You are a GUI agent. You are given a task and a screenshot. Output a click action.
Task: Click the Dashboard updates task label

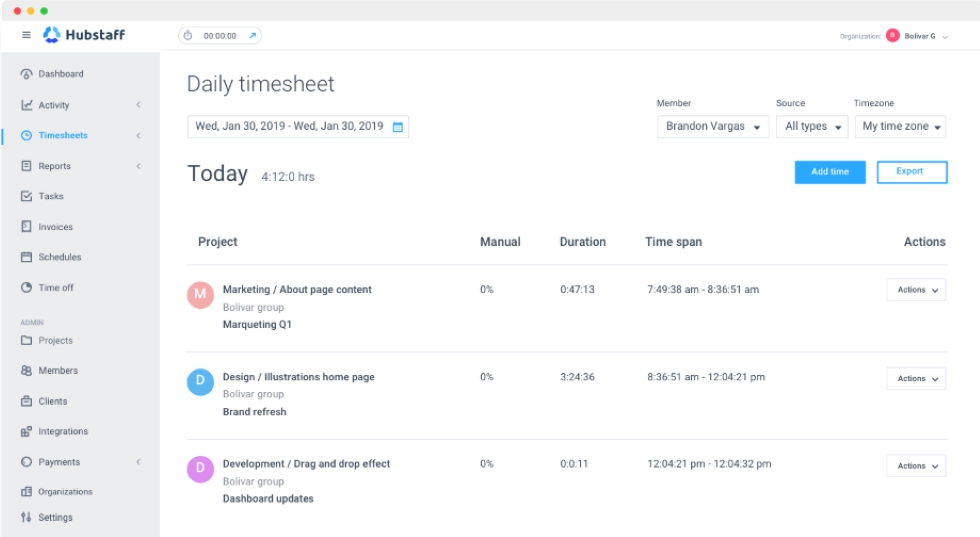pos(268,499)
